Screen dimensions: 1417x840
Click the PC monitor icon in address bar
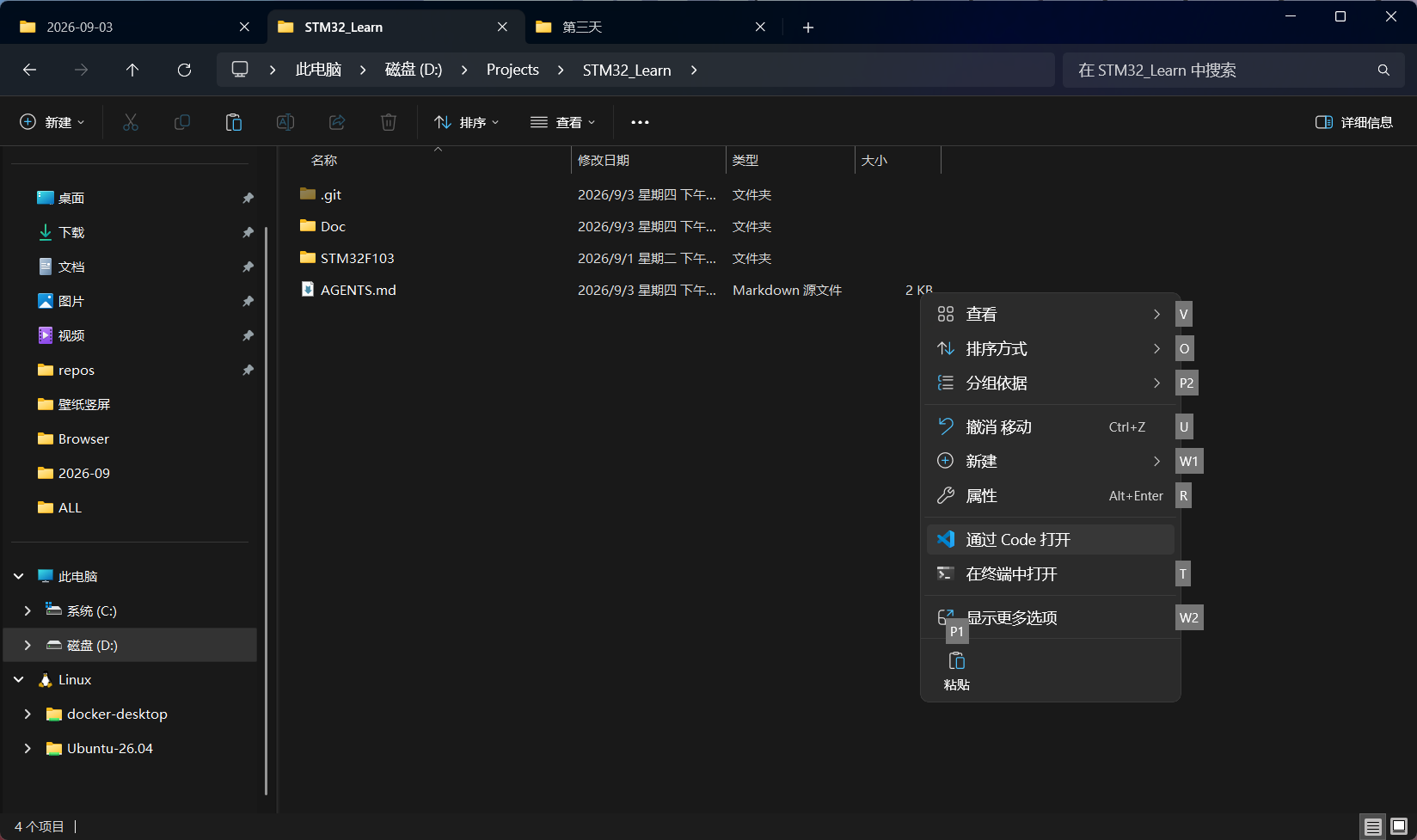(240, 70)
